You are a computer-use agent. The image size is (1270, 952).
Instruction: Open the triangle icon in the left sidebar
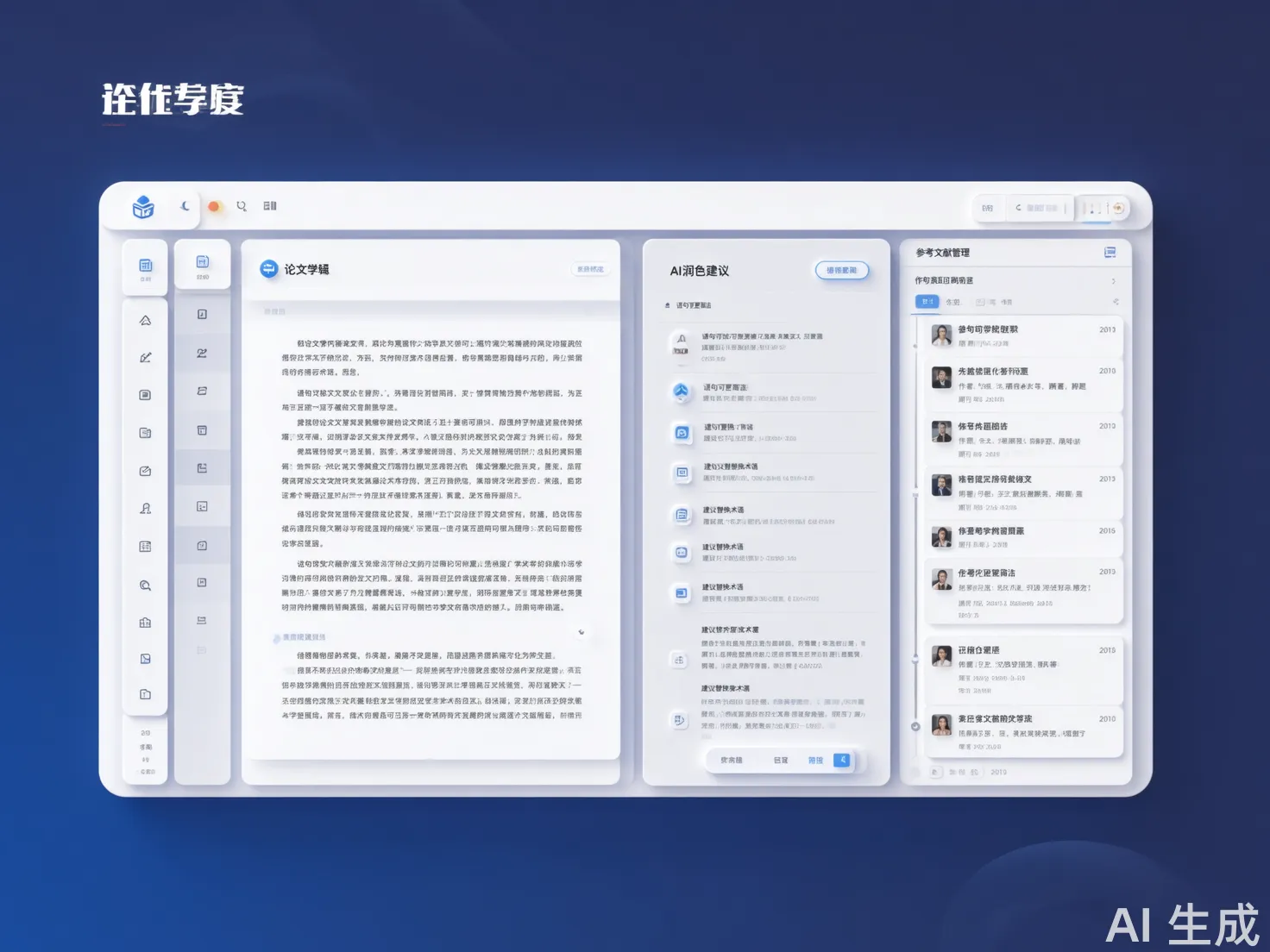(x=146, y=321)
